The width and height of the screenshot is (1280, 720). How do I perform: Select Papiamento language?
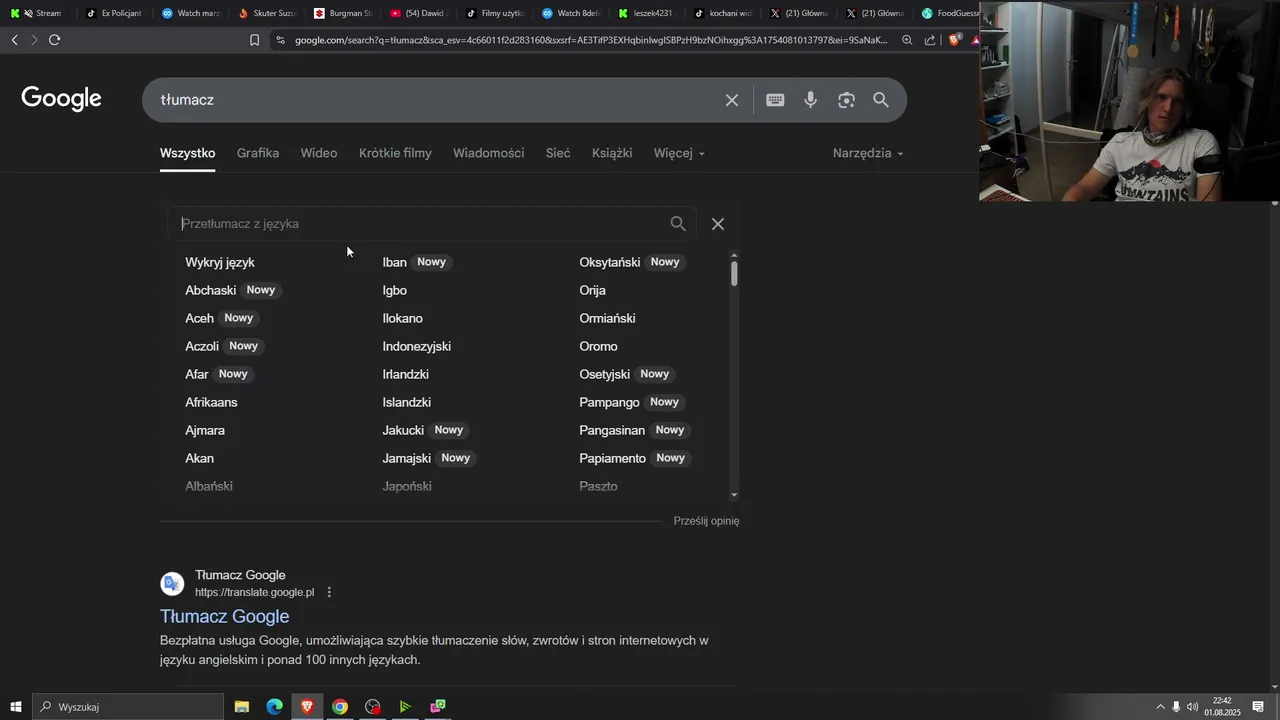pyautogui.click(x=613, y=458)
